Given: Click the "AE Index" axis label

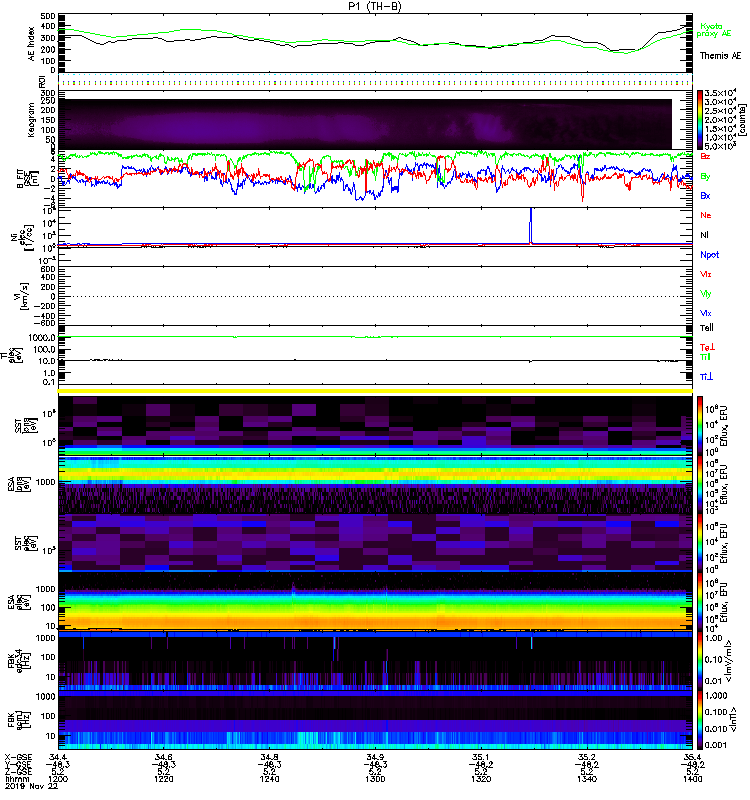Looking at the screenshot, I should click(31, 43).
